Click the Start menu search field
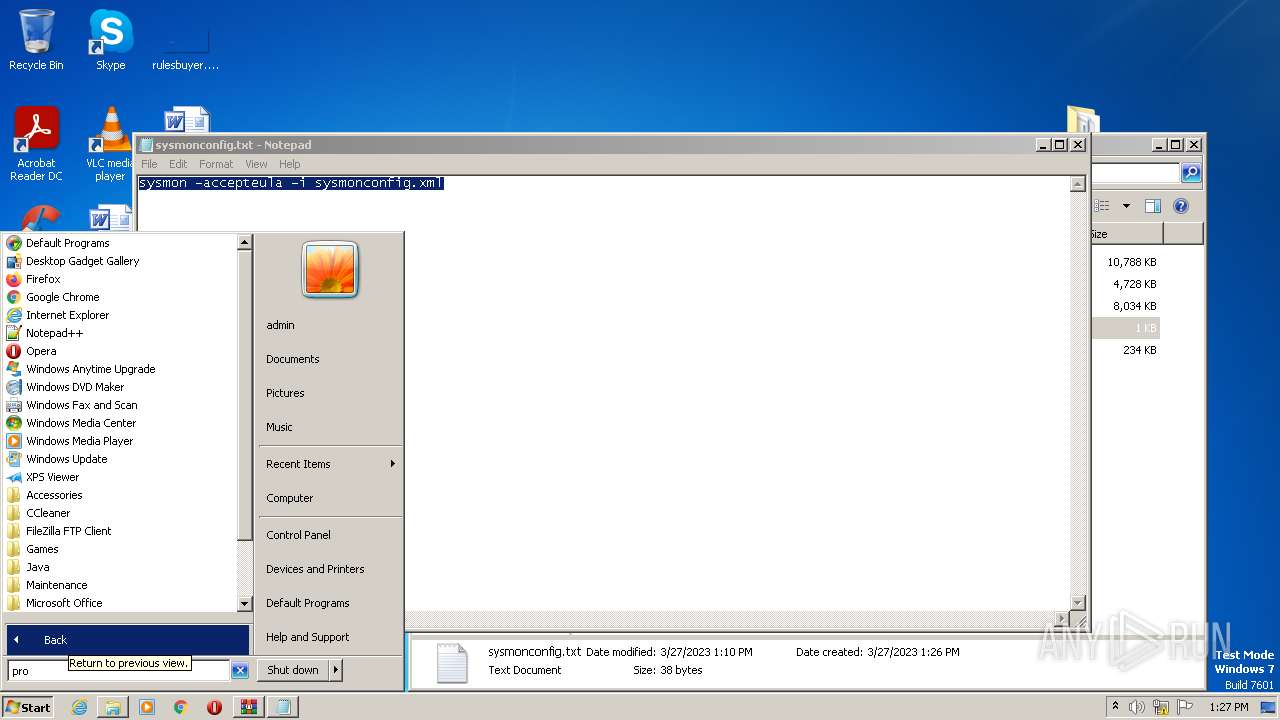Image resolution: width=1280 pixels, height=720 pixels. coord(118,671)
